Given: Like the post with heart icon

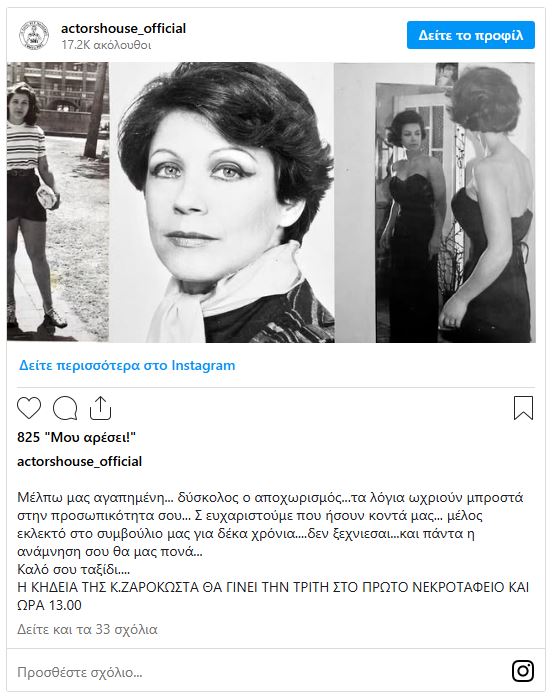Looking at the screenshot, I should tap(29, 408).
